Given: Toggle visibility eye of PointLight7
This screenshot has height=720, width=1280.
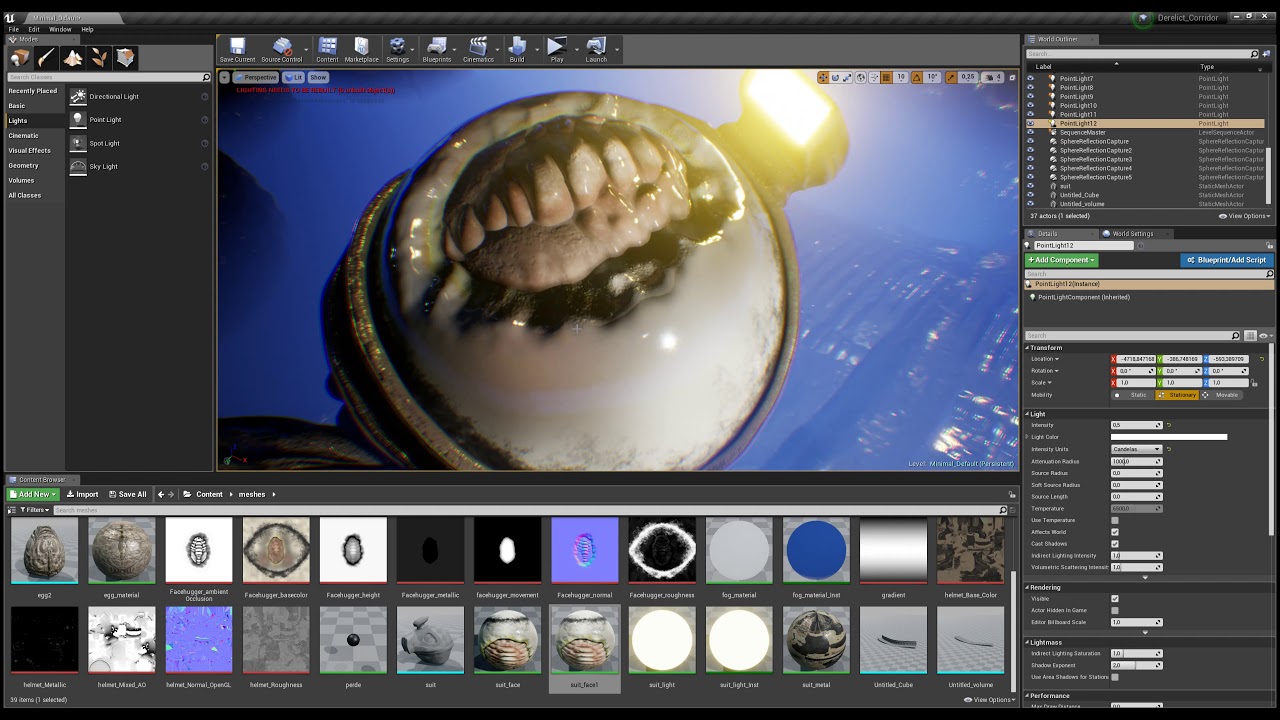Looking at the screenshot, I should point(1030,78).
